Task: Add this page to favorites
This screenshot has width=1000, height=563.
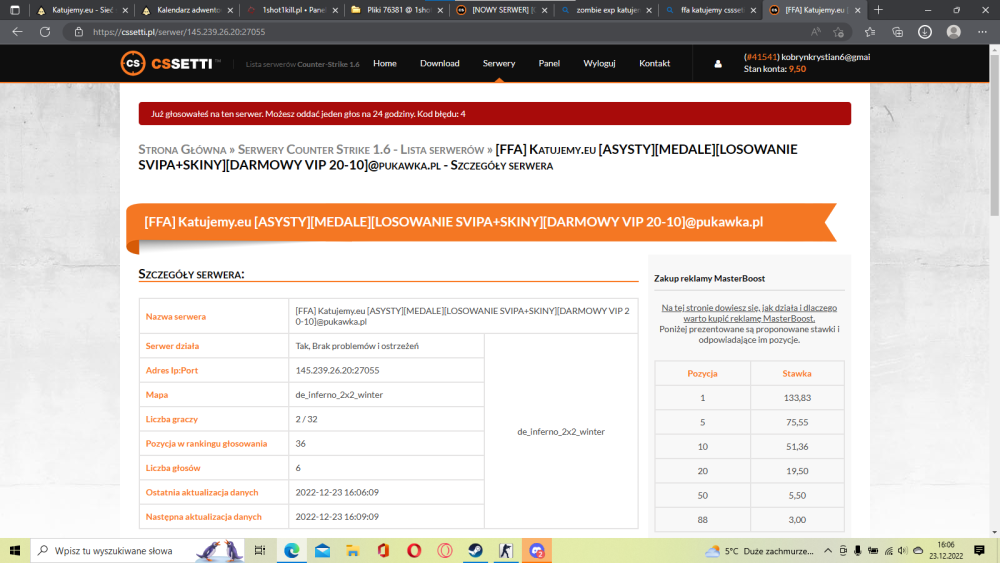Action: tap(839, 32)
